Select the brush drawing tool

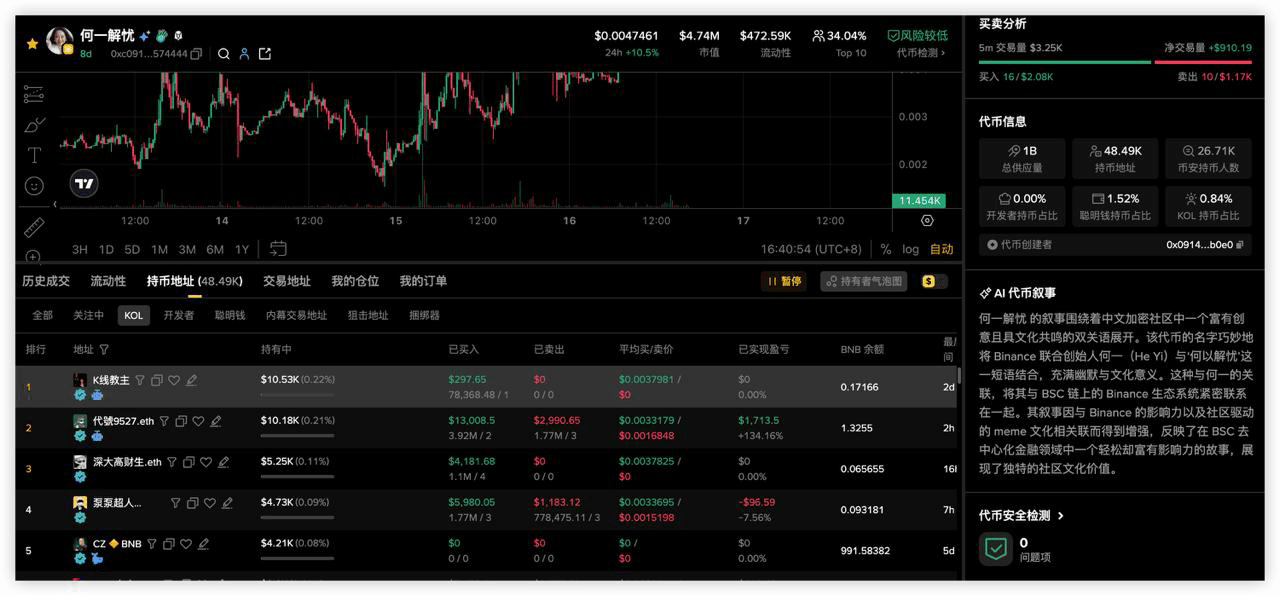click(x=34, y=125)
